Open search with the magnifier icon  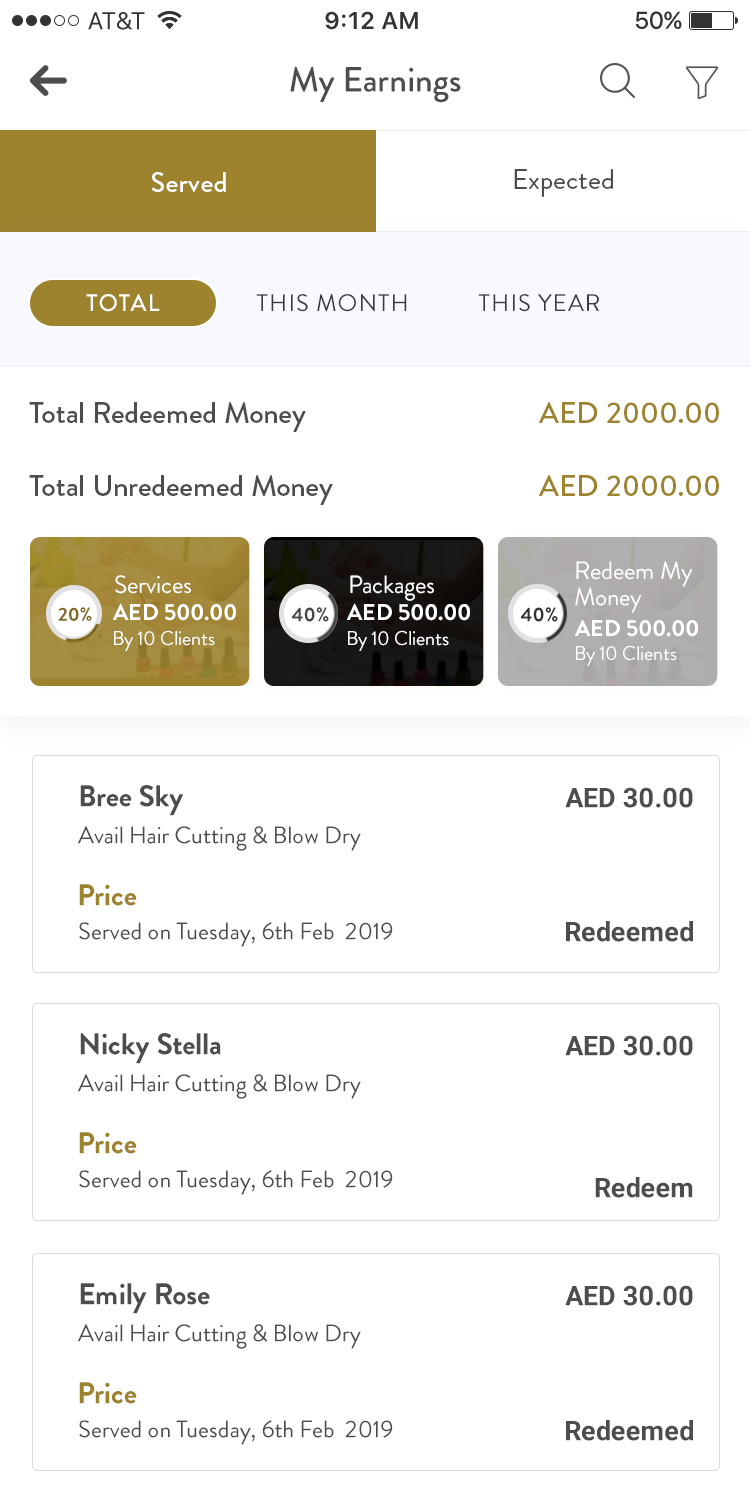click(617, 81)
